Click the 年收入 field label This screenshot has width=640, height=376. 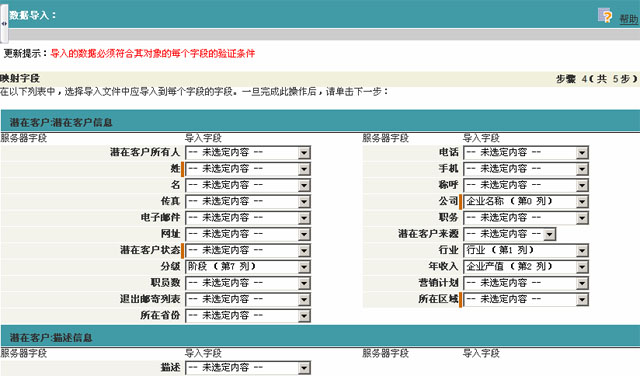pyautogui.click(x=443, y=267)
